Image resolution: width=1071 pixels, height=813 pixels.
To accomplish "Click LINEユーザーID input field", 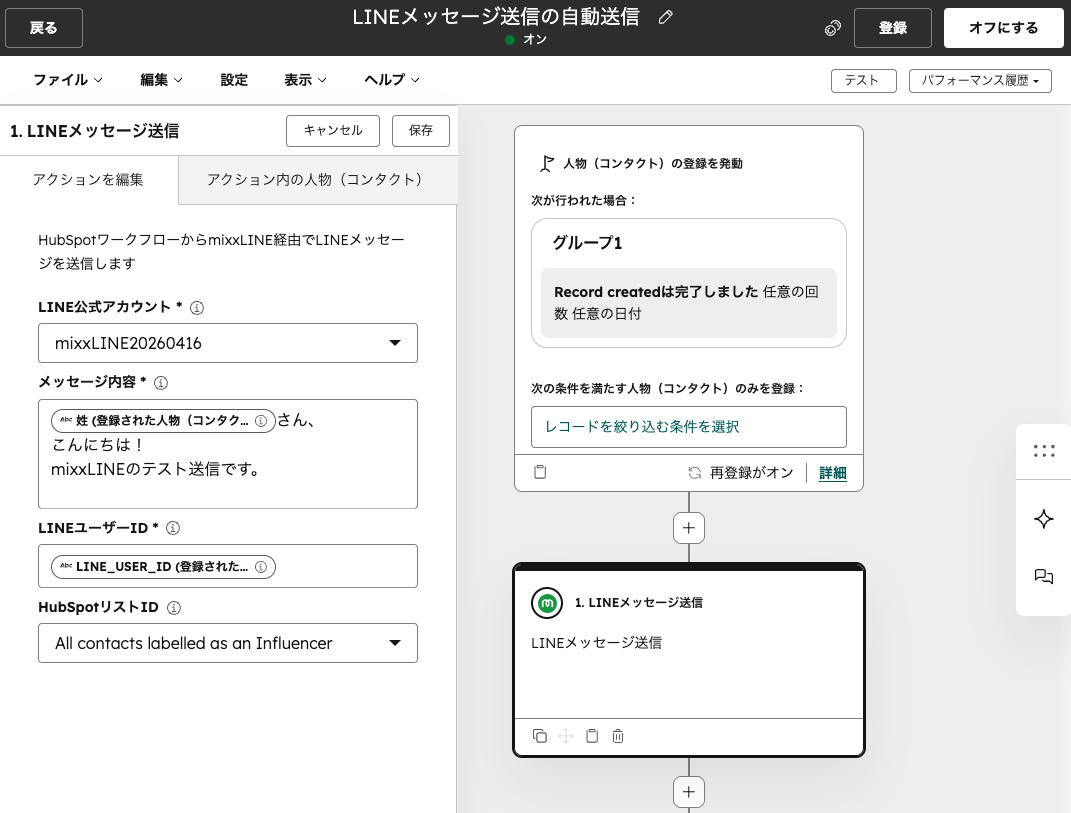I will point(227,566).
